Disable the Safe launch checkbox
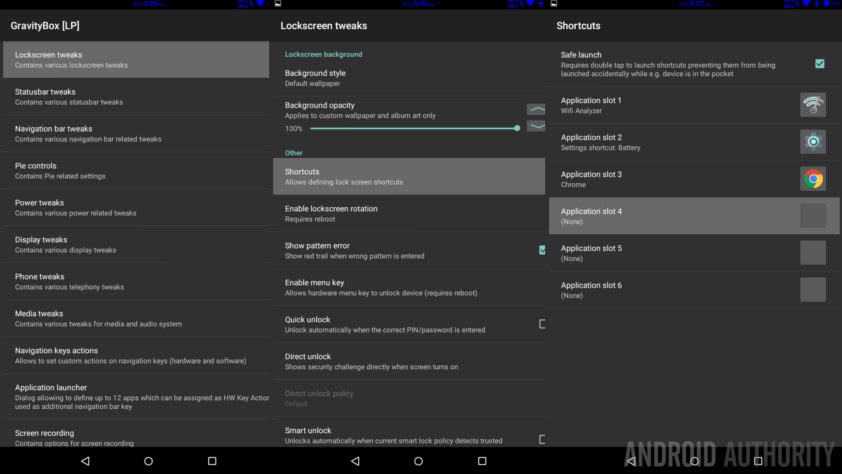The width and height of the screenshot is (842, 474). point(819,64)
